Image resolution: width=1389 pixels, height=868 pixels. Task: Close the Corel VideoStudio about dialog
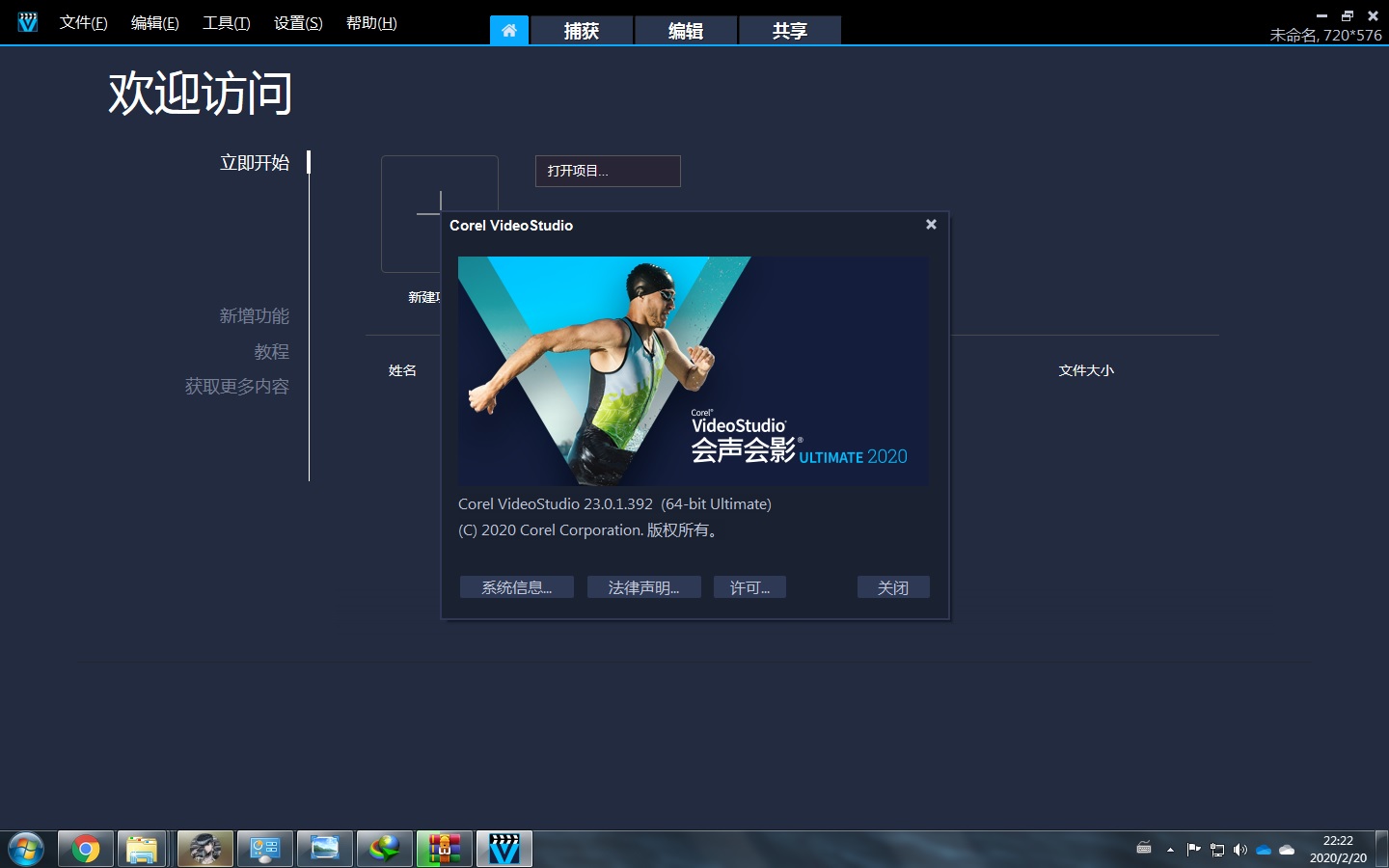(931, 224)
